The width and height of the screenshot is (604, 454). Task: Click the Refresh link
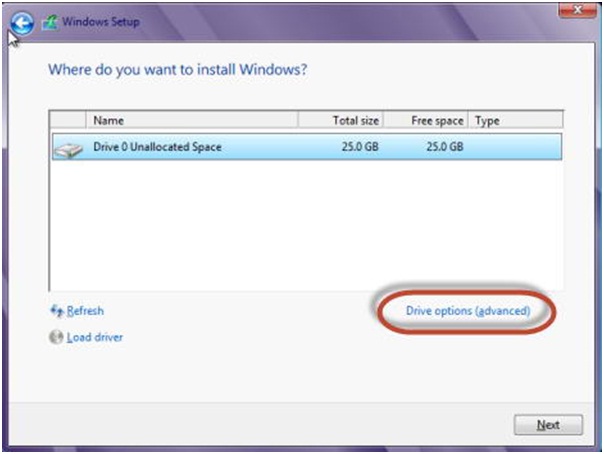(85, 311)
